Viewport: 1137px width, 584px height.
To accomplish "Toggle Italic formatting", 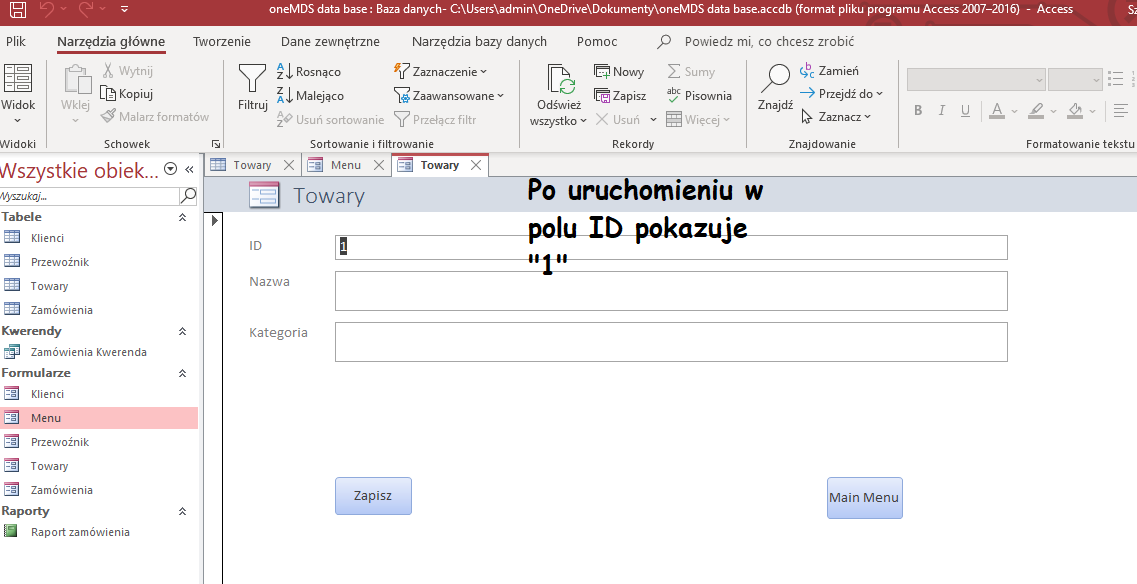I will [941, 110].
